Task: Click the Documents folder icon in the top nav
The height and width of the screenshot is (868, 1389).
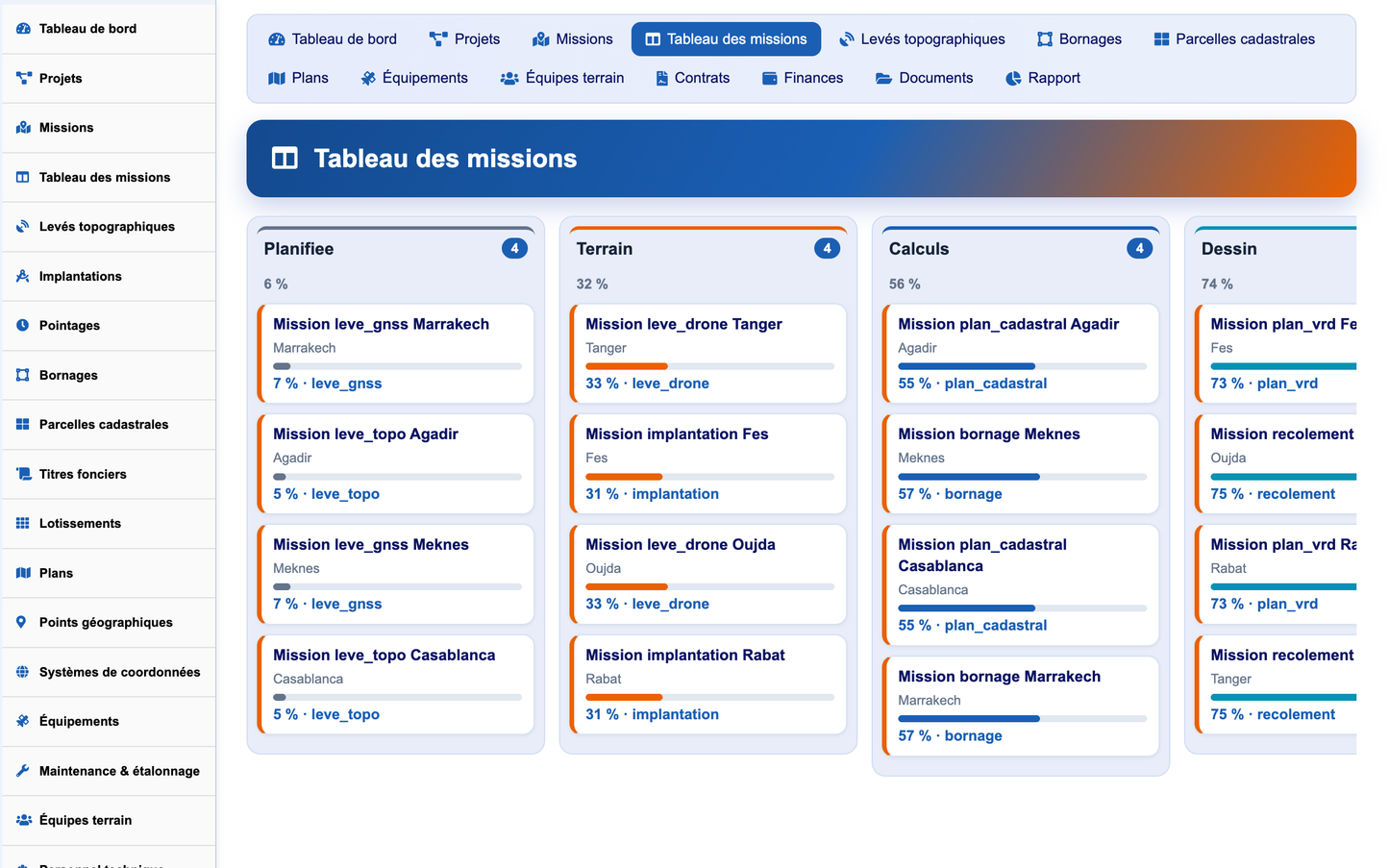Action: pyautogui.click(x=884, y=78)
